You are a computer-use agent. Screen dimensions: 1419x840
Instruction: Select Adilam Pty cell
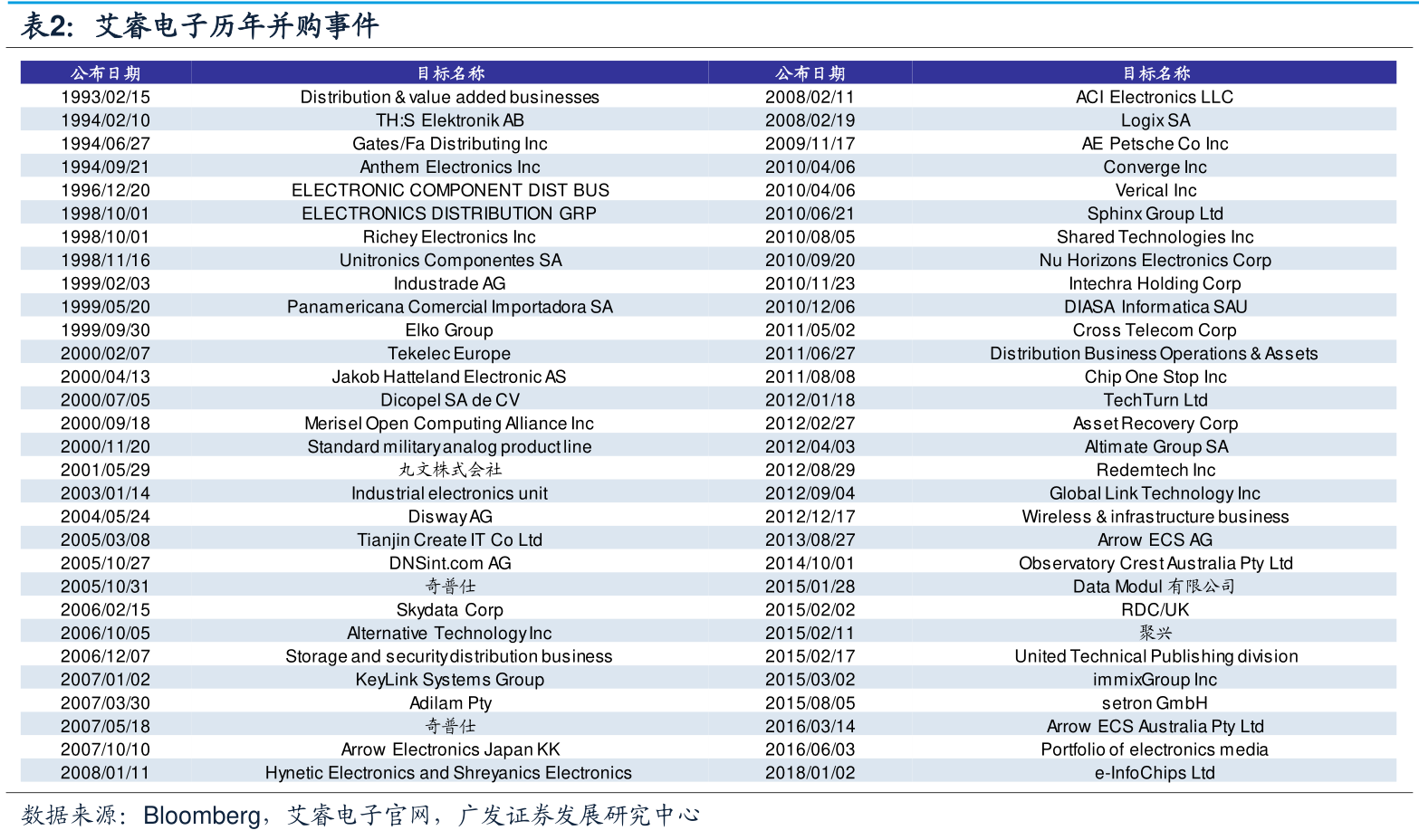tap(450, 703)
